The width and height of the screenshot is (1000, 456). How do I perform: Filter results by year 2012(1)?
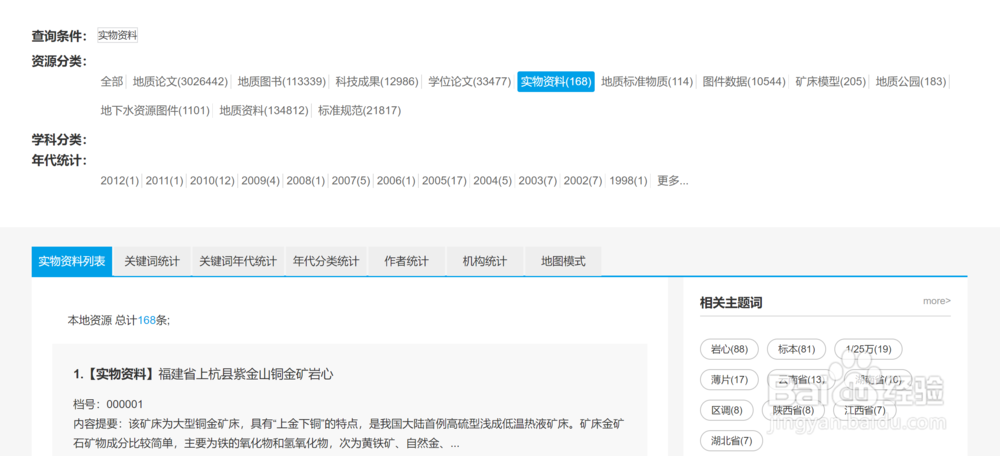point(119,180)
